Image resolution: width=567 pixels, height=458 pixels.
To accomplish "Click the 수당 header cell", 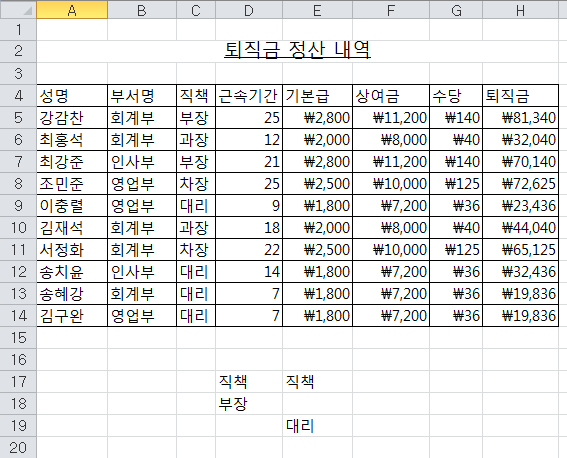I will coord(456,96).
